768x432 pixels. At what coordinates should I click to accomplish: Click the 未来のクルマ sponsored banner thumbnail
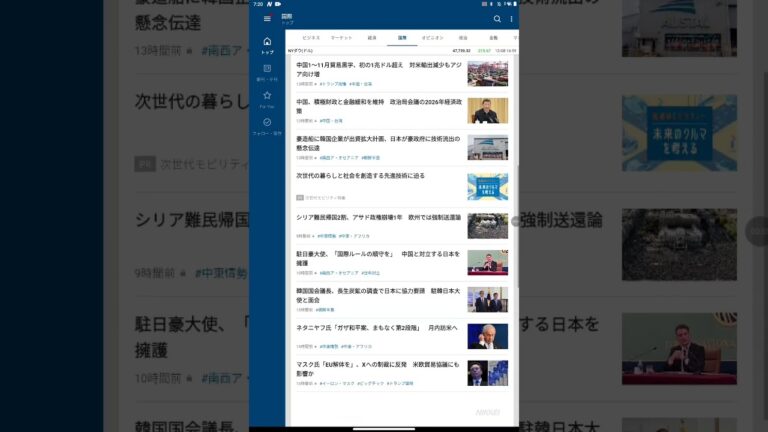click(x=487, y=186)
